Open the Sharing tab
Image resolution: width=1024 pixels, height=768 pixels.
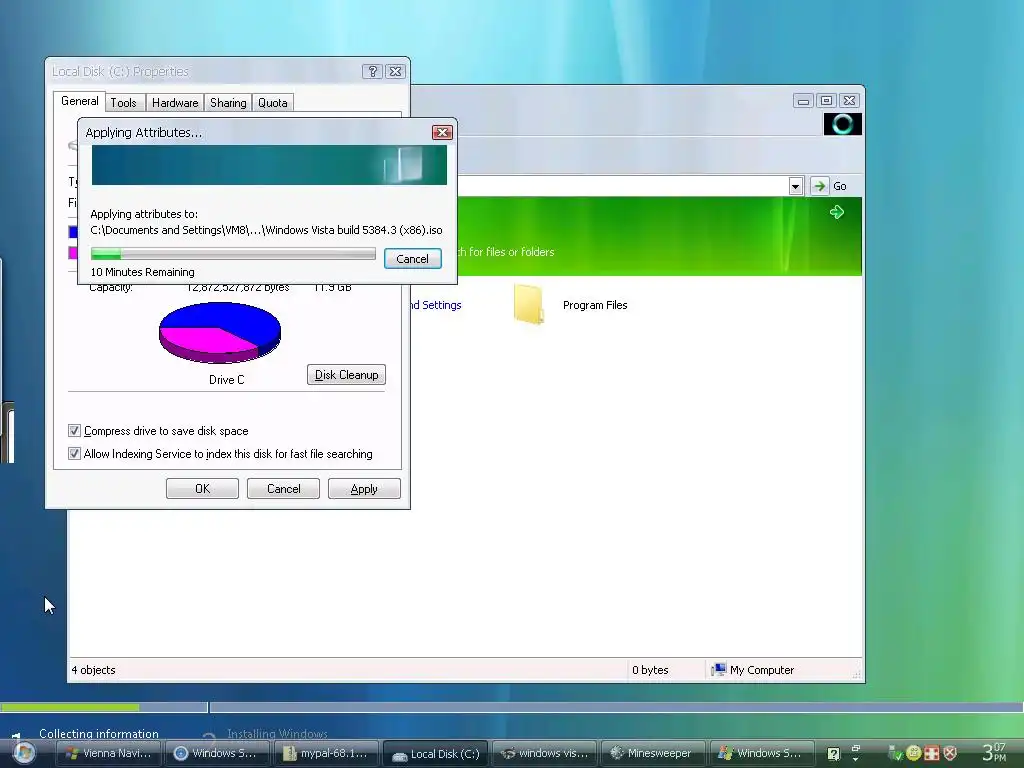pos(228,103)
